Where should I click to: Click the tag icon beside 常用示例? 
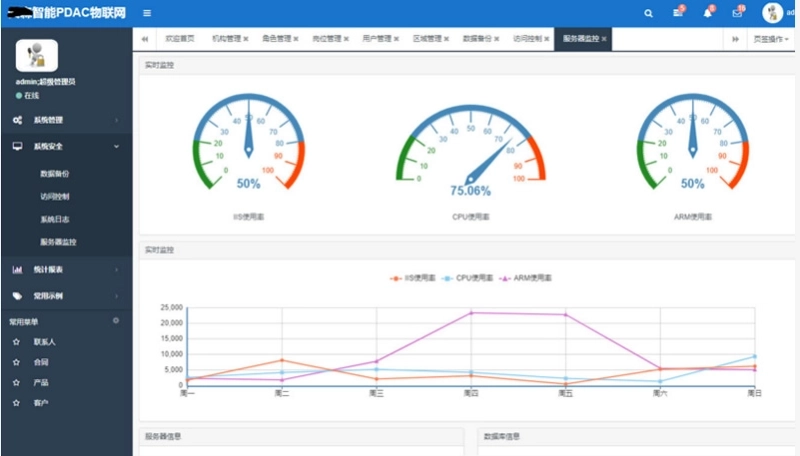point(17,296)
